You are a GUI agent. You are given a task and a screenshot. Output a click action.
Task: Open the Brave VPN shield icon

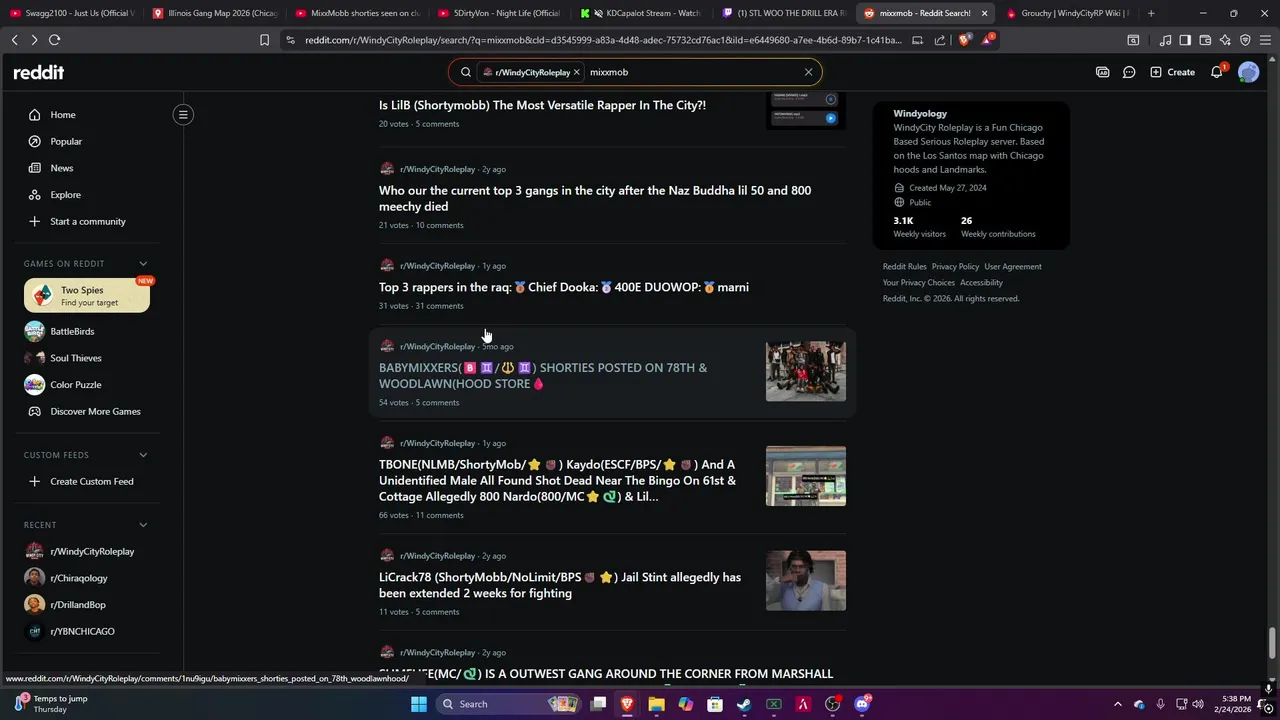[x=1245, y=40]
